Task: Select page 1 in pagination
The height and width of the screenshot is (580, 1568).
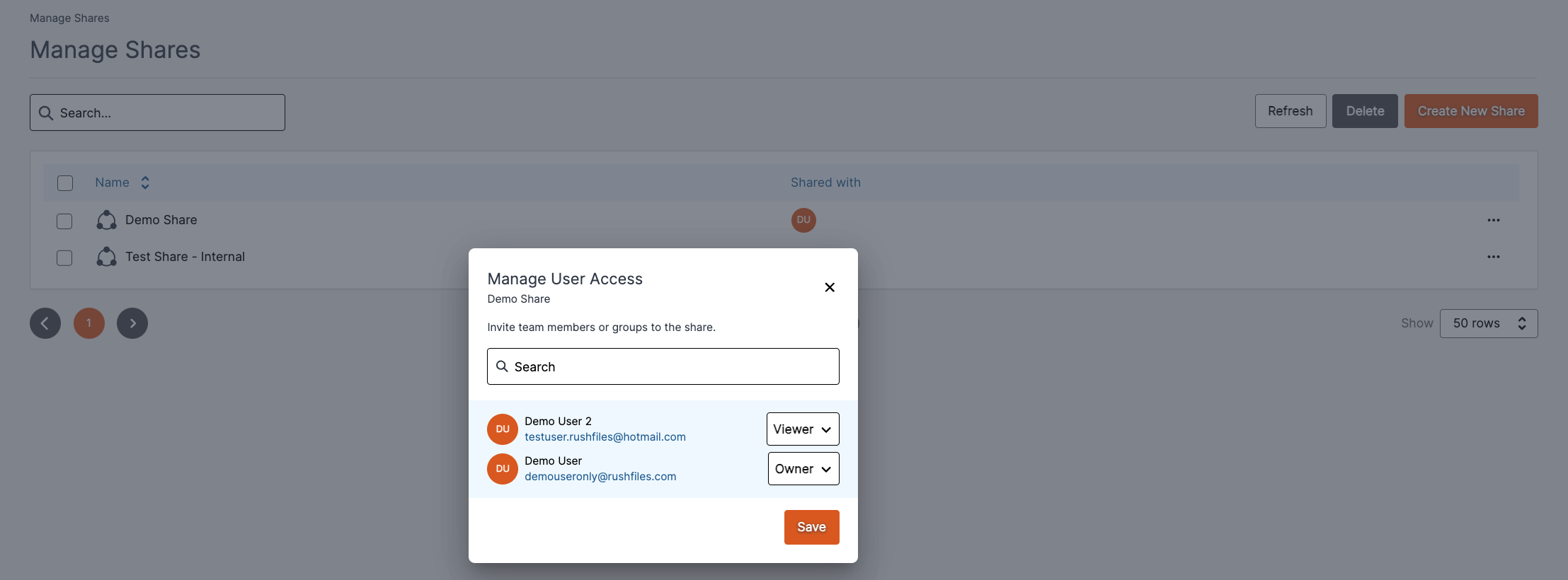Action: [89, 323]
